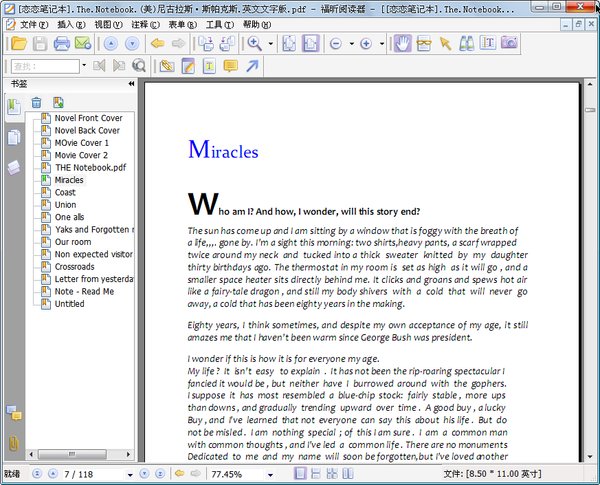Screen dimensions: 600x485
Task: Select the snapshot camera tool
Action: click(509, 42)
